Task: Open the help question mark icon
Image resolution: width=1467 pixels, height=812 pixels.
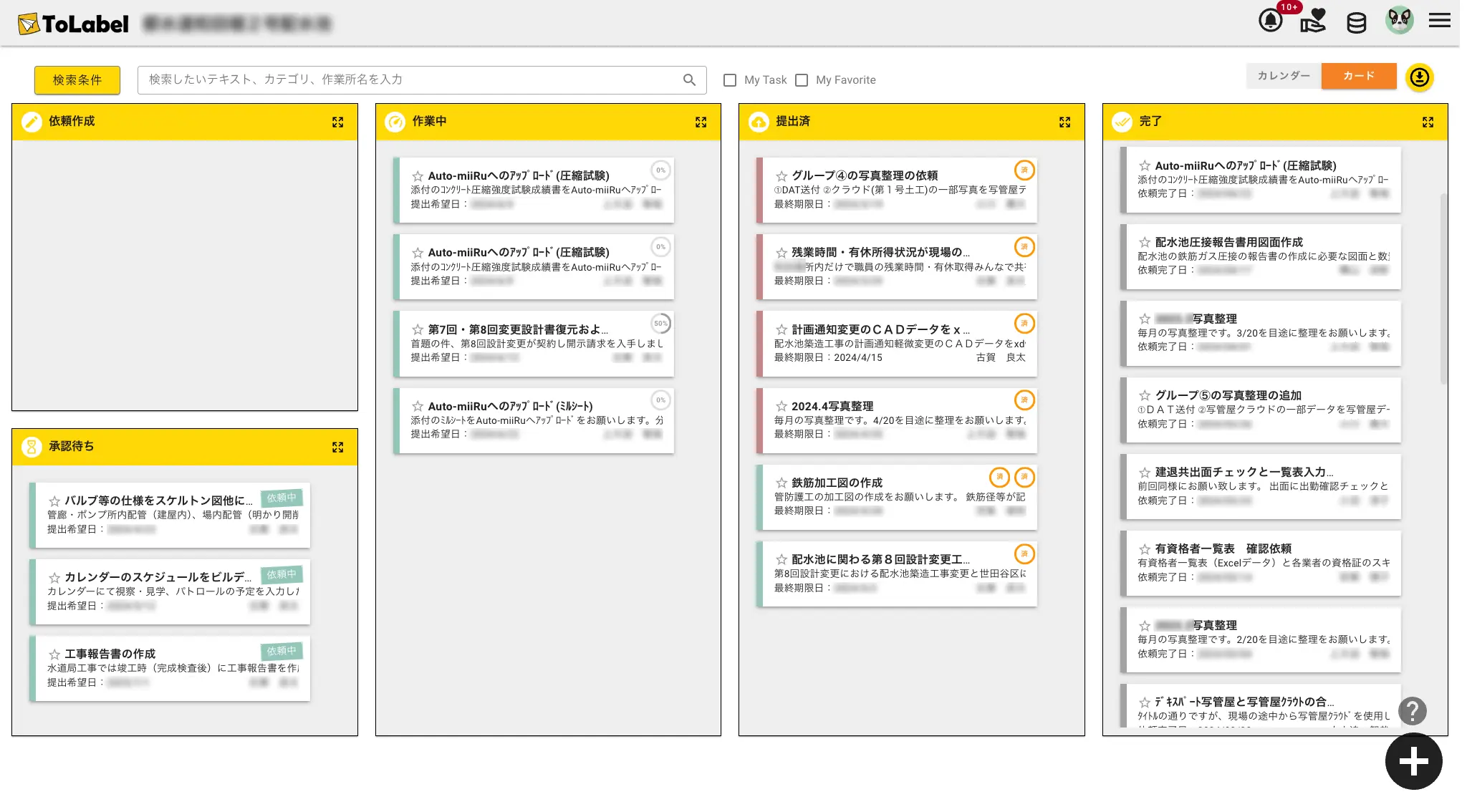Action: 1414,710
